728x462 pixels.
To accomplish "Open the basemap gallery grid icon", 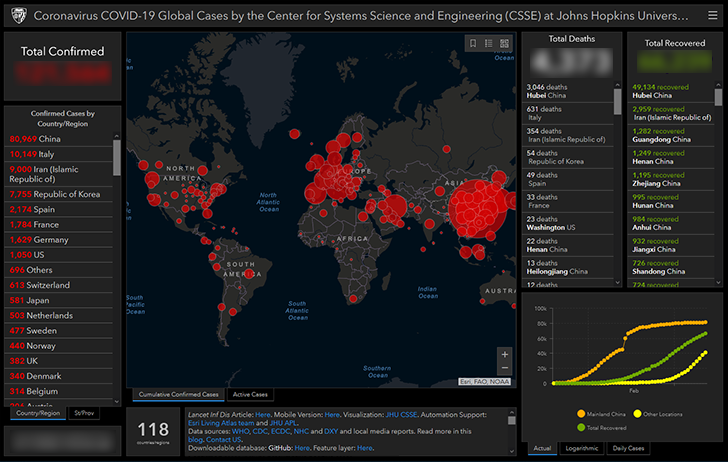I will 504,43.
